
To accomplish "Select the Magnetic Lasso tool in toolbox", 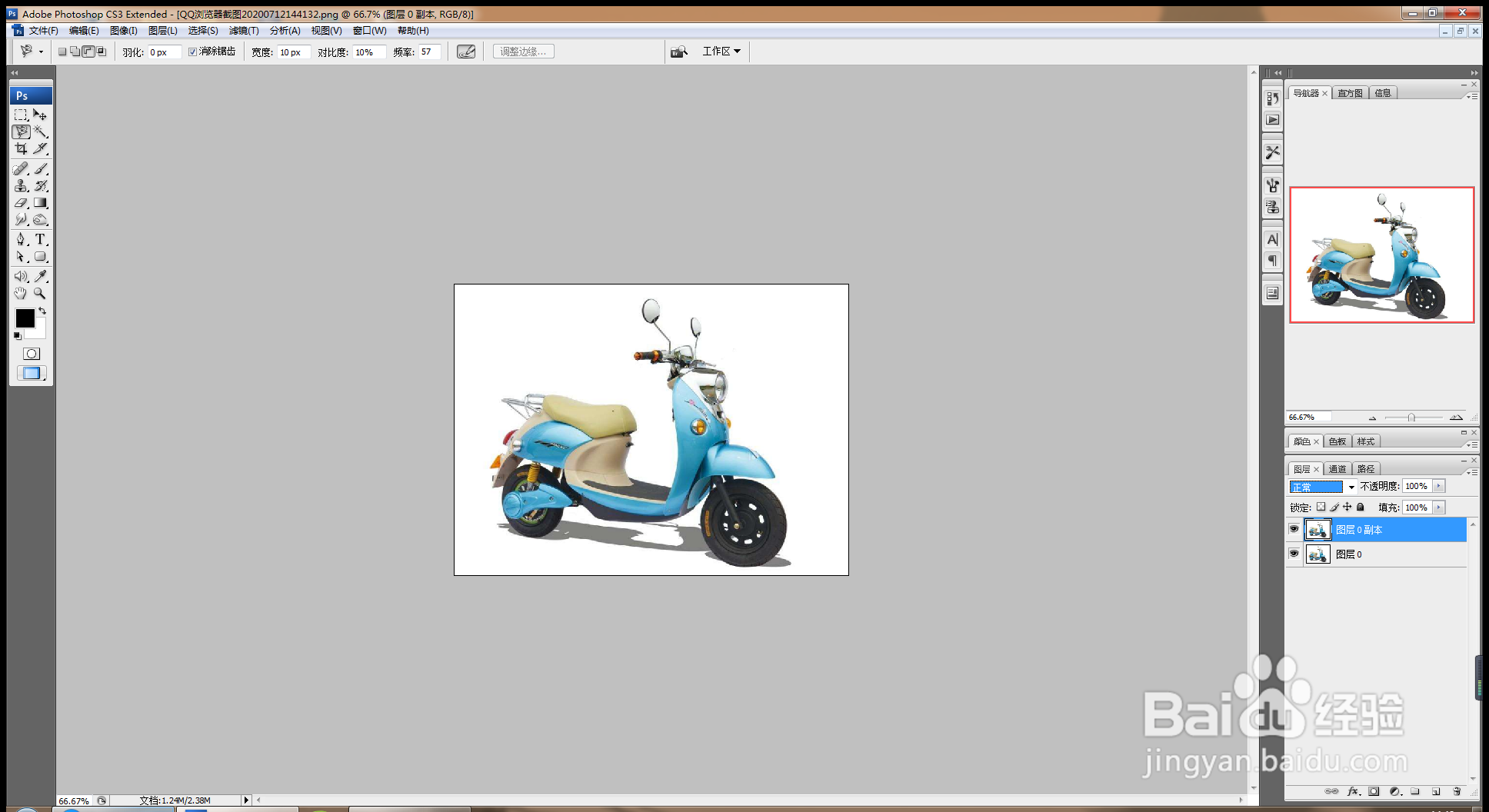I will (21, 131).
